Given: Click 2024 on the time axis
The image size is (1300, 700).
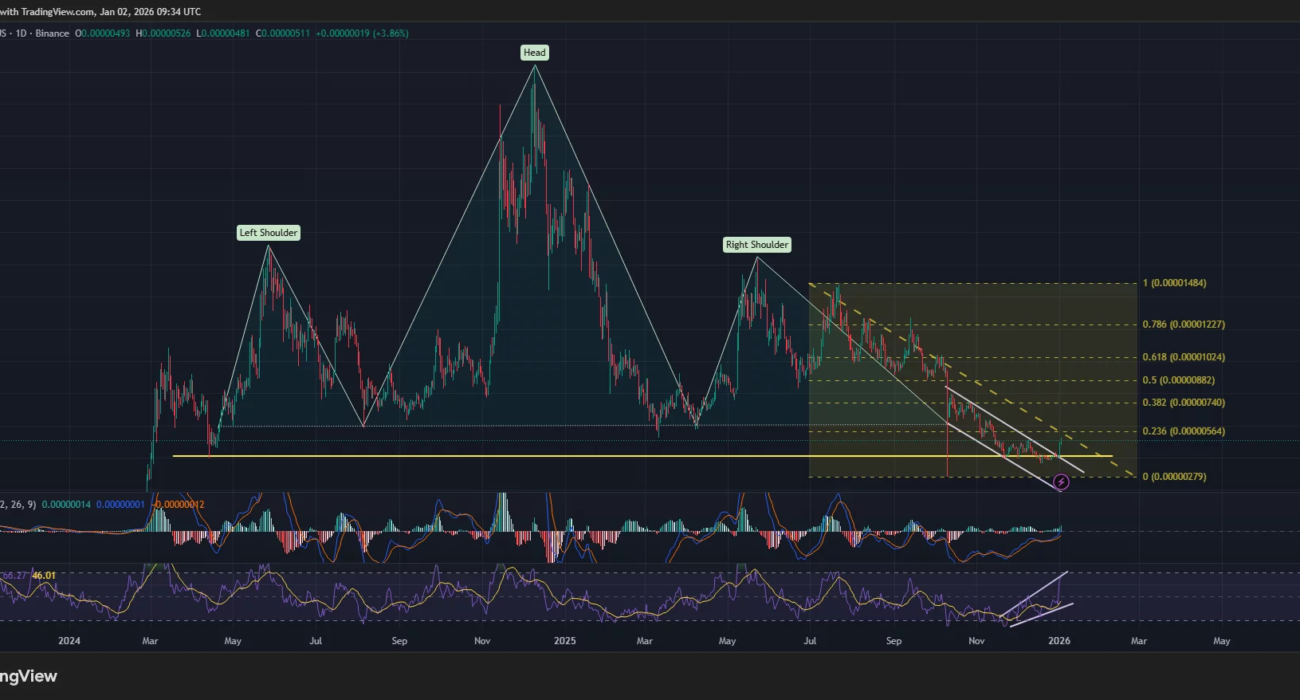Looking at the screenshot, I should click(x=69, y=640).
